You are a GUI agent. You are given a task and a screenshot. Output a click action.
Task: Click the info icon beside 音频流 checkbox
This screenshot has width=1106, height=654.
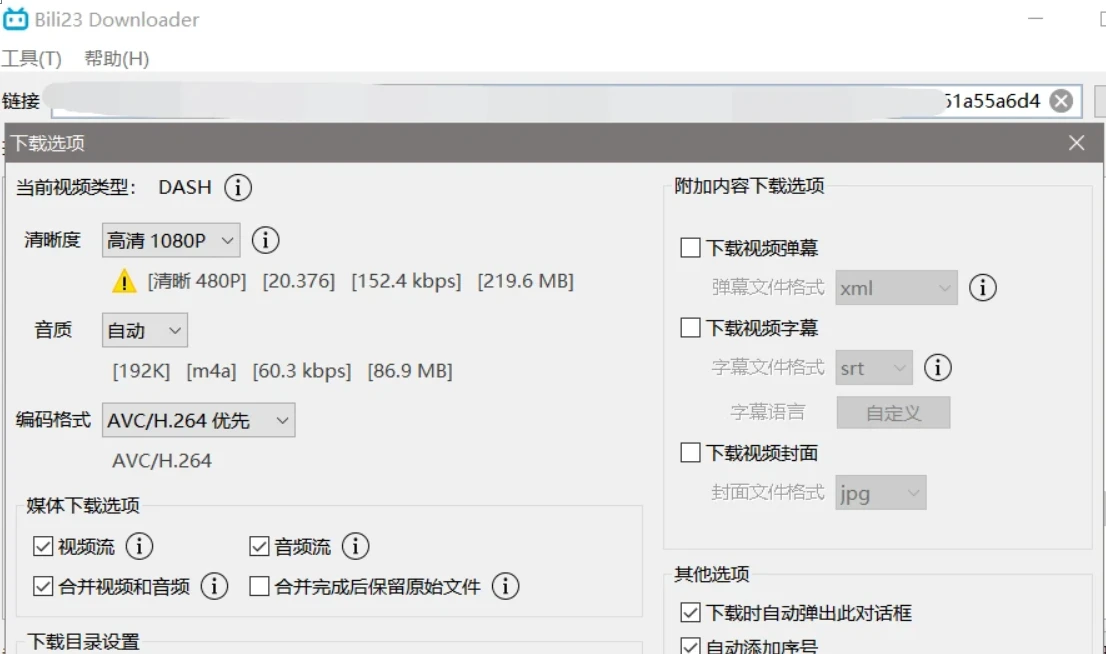(x=355, y=546)
